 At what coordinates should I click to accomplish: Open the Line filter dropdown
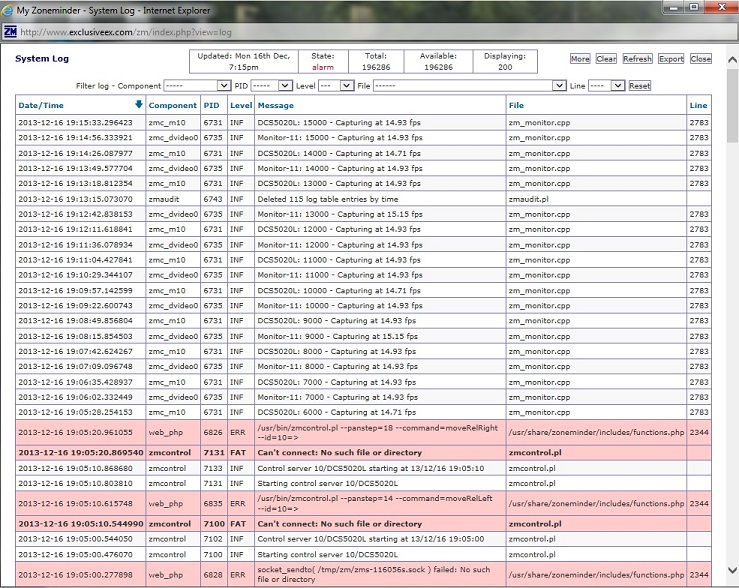607,86
